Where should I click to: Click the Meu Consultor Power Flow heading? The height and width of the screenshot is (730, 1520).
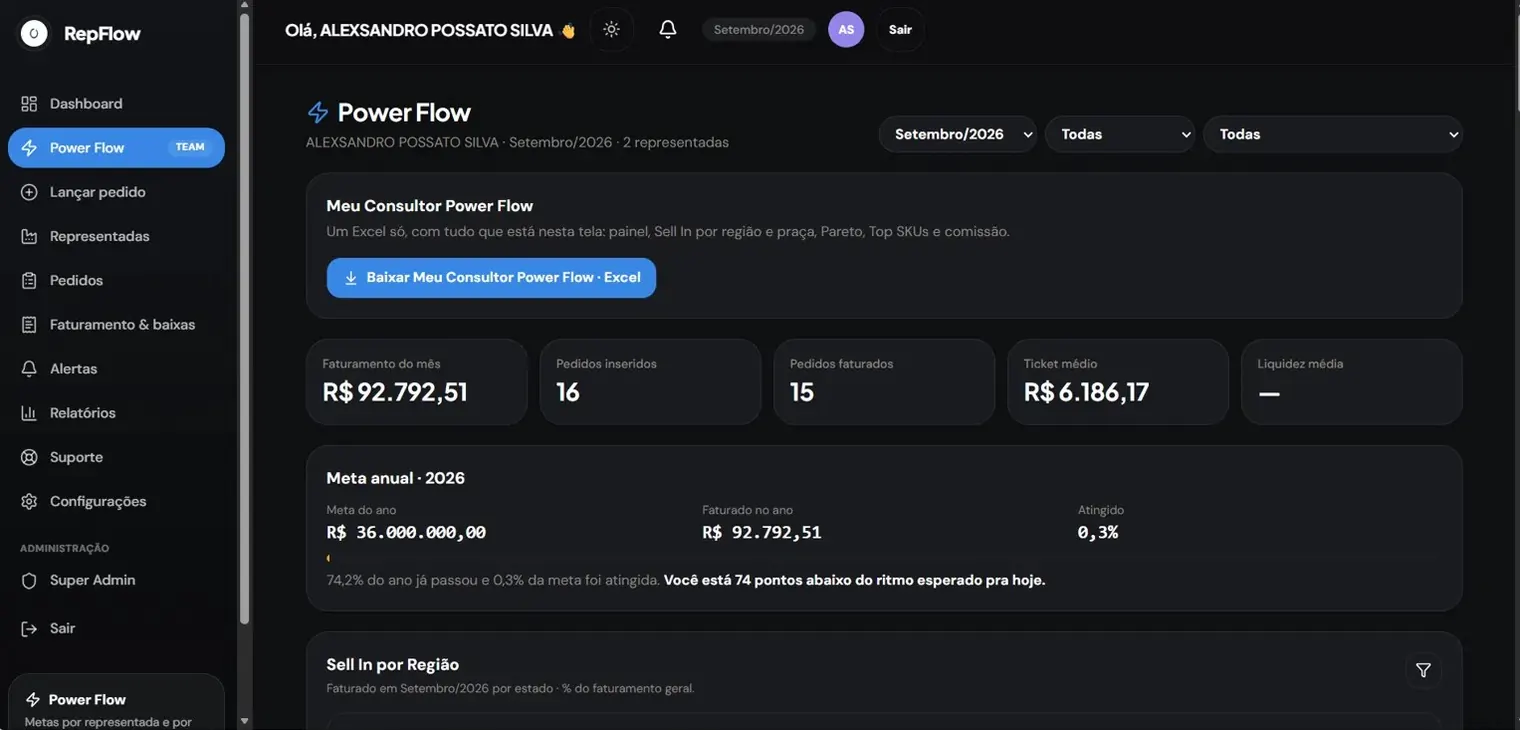pyautogui.click(x=430, y=206)
